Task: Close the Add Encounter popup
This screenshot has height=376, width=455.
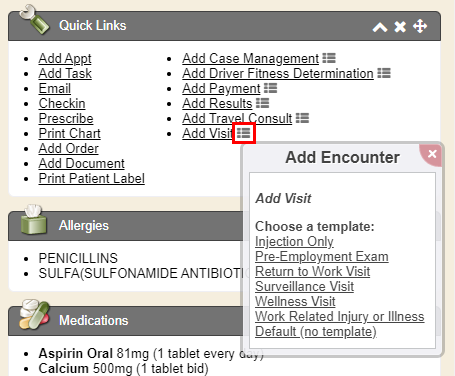Action: tap(432, 154)
